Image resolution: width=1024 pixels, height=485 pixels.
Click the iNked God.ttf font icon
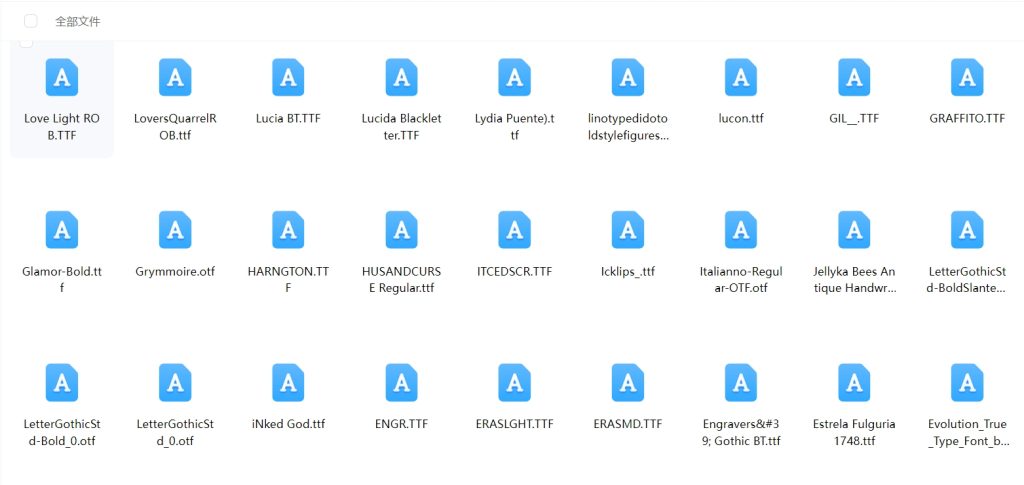pos(288,383)
